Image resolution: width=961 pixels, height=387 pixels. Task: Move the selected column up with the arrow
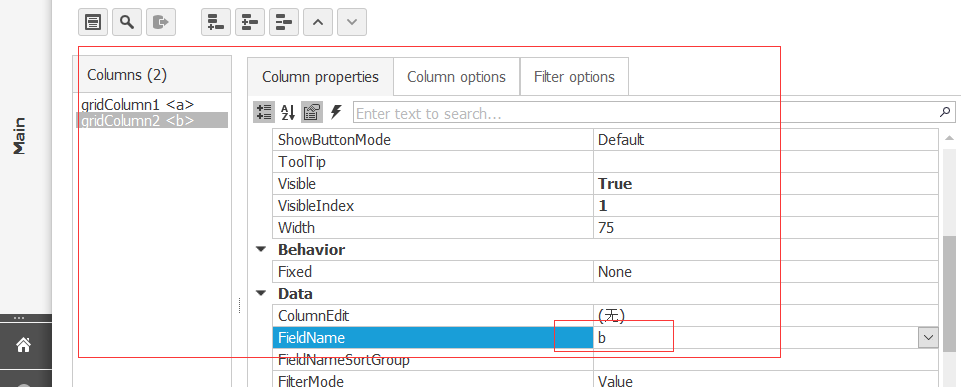tap(318, 23)
